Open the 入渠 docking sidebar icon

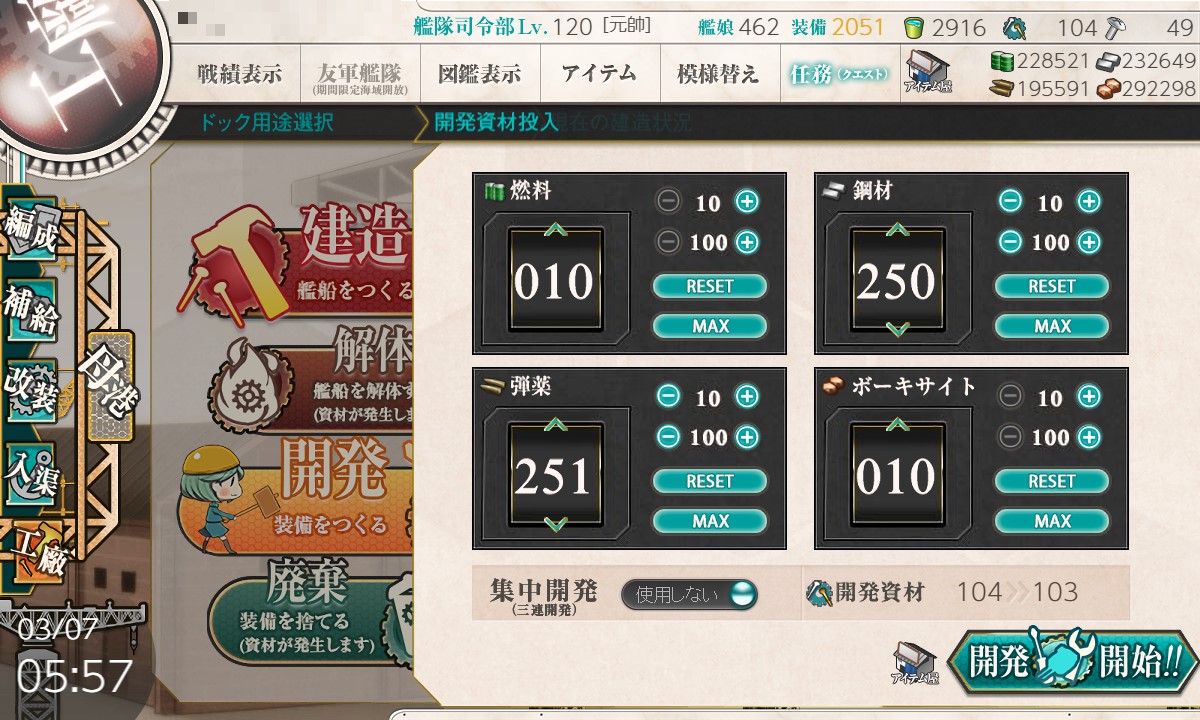coord(30,470)
